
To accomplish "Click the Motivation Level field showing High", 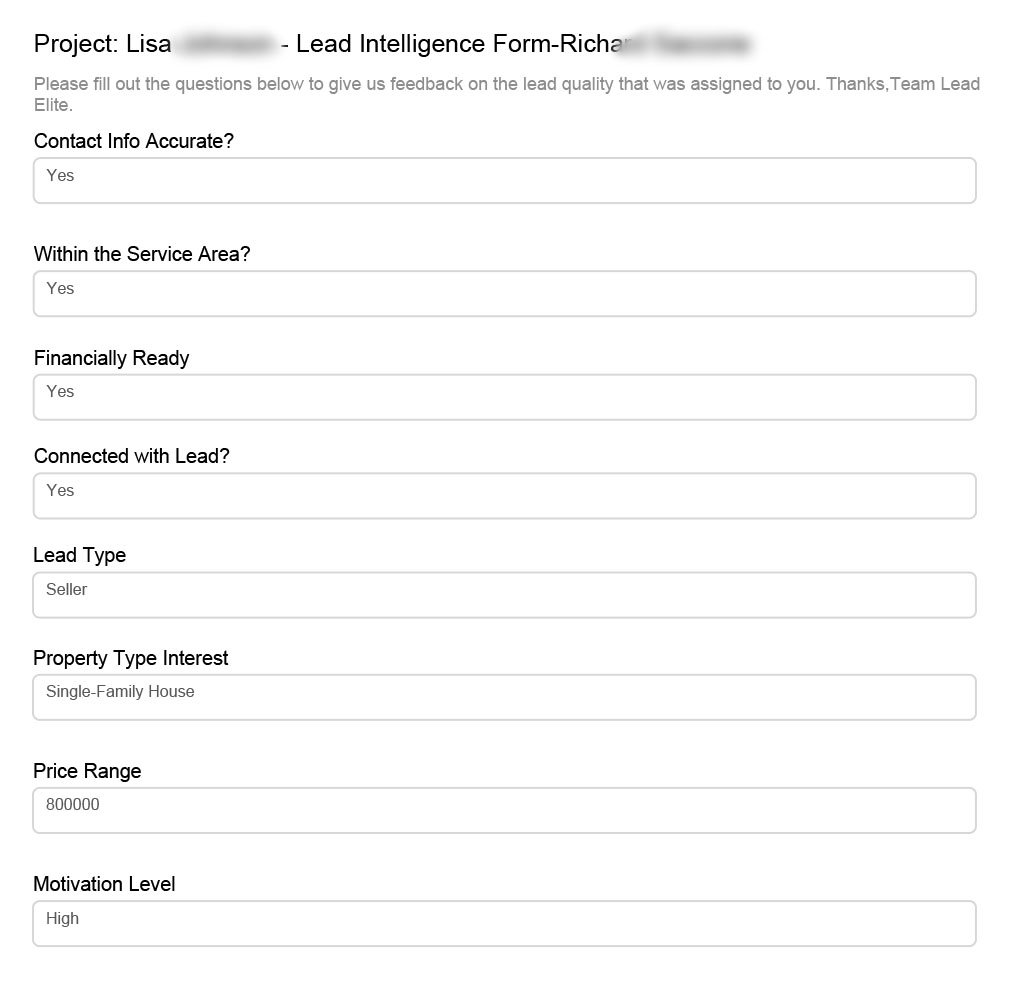I will (x=504, y=923).
